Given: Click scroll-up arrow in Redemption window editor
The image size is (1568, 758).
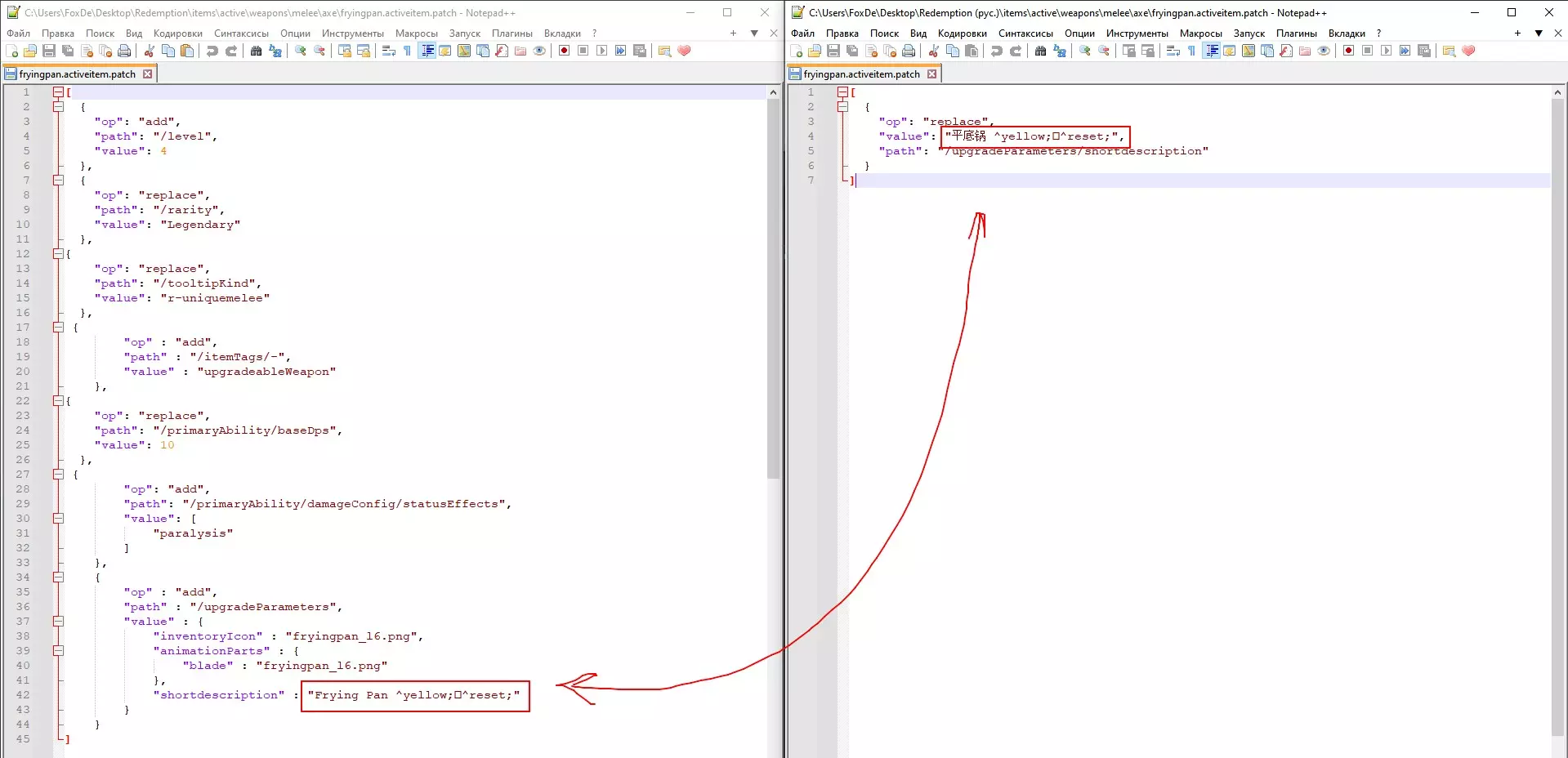Looking at the screenshot, I should [x=773, y=92].
